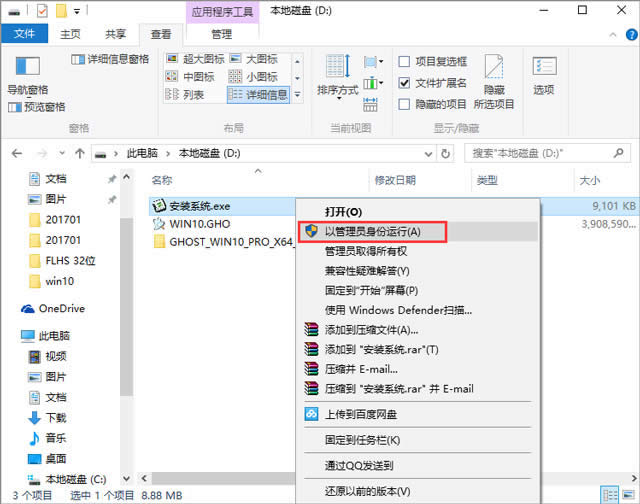Image resolution: width=640 pixels, height=504 pixels.
Task: Click 详细信息窗格 button in ribbon
Action: point(111,59)
